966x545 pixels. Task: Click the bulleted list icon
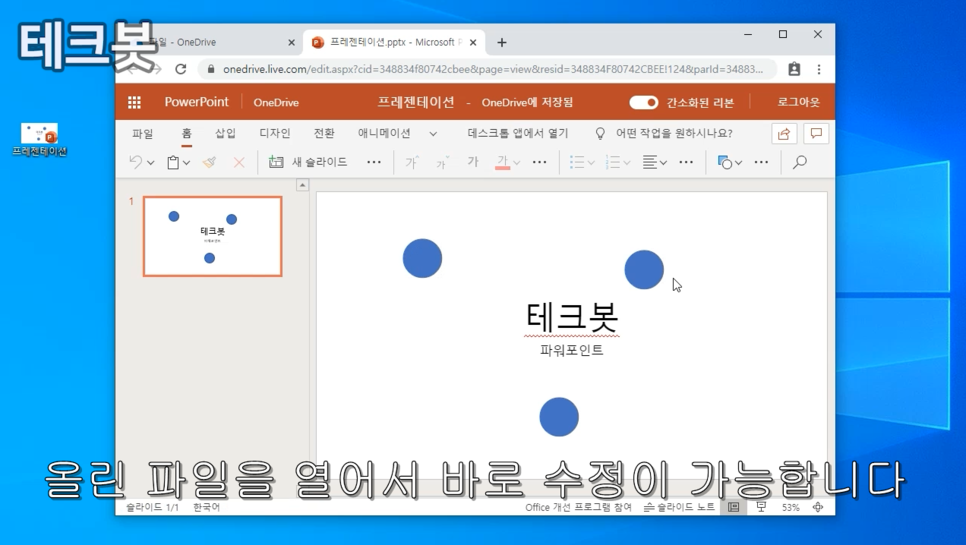click(x=577, y=162)
